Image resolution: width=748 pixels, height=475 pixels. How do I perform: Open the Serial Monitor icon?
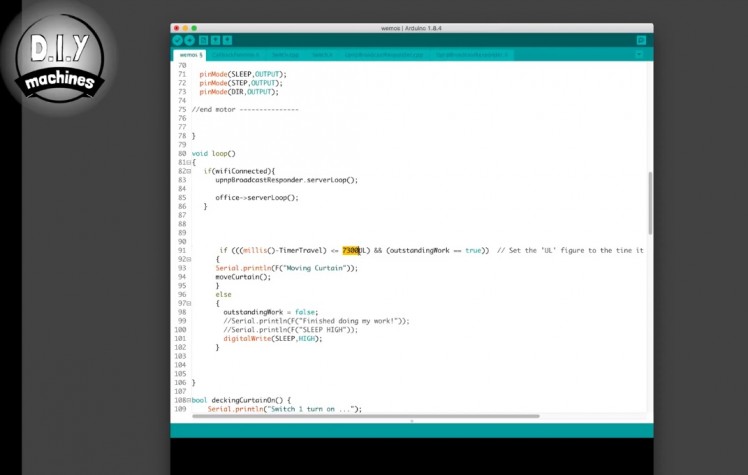641,40
